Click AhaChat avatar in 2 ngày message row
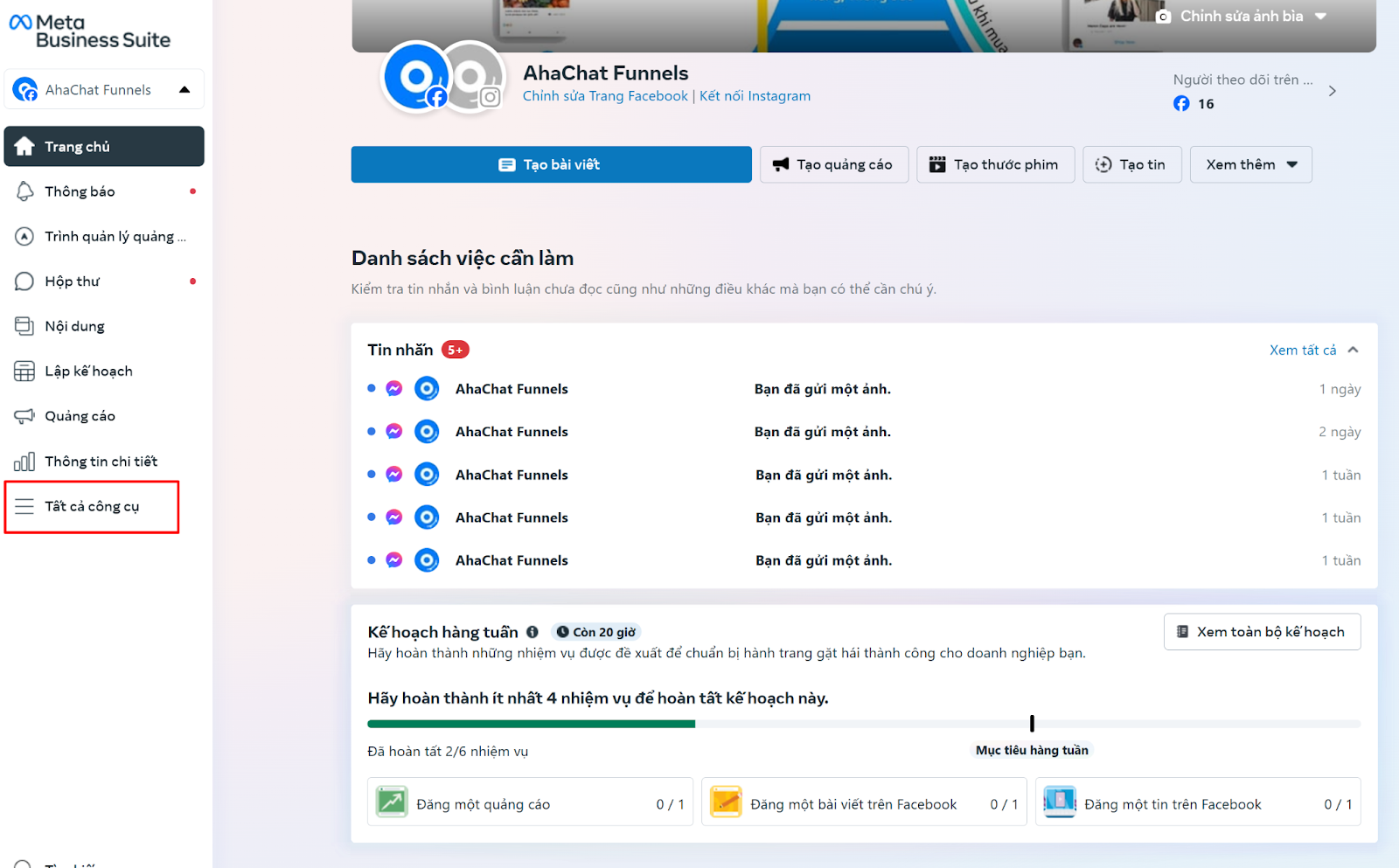Screen dimensions: 1399x868 tap(427, 431)
